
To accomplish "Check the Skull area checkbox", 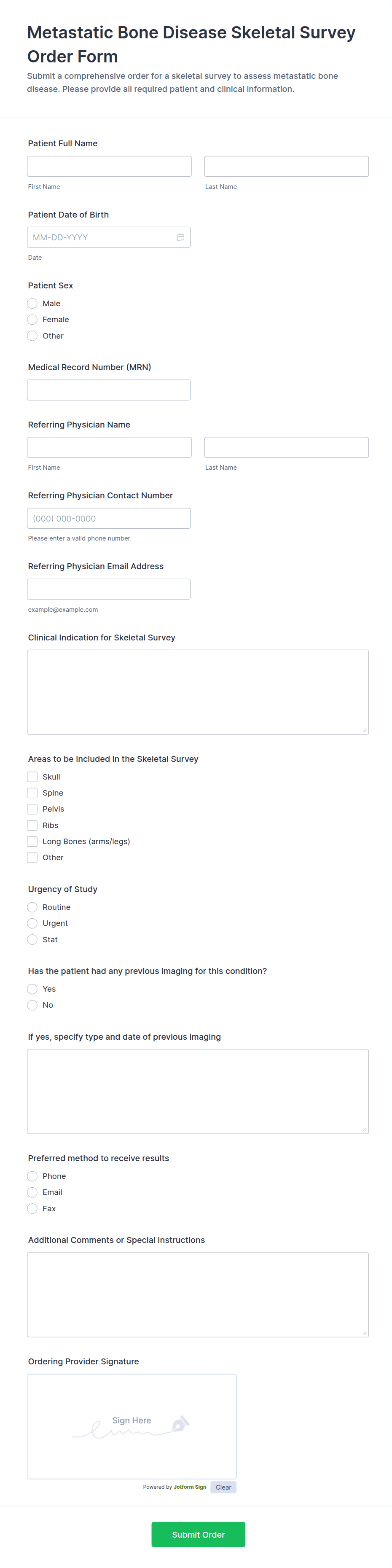I will [x=32, y=777].
